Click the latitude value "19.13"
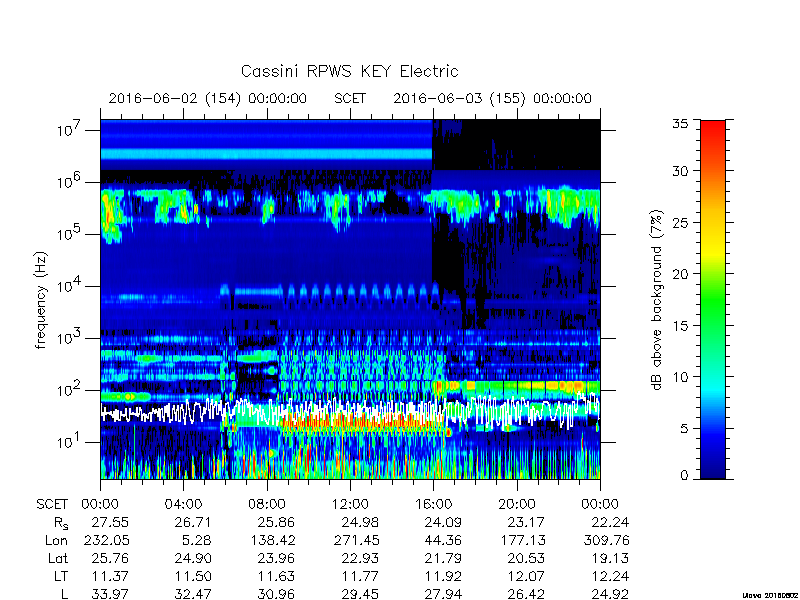The image size is (800, 600). click(x=610, y=559)
